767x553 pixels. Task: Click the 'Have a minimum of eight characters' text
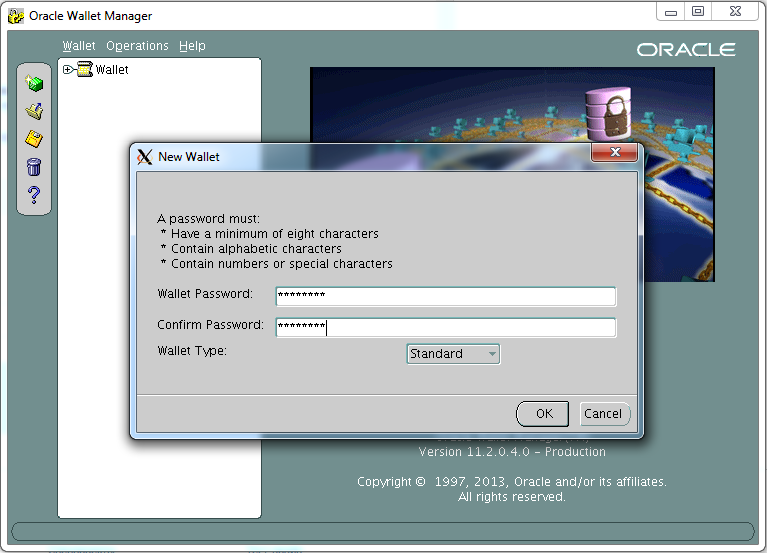coord(275,234)
